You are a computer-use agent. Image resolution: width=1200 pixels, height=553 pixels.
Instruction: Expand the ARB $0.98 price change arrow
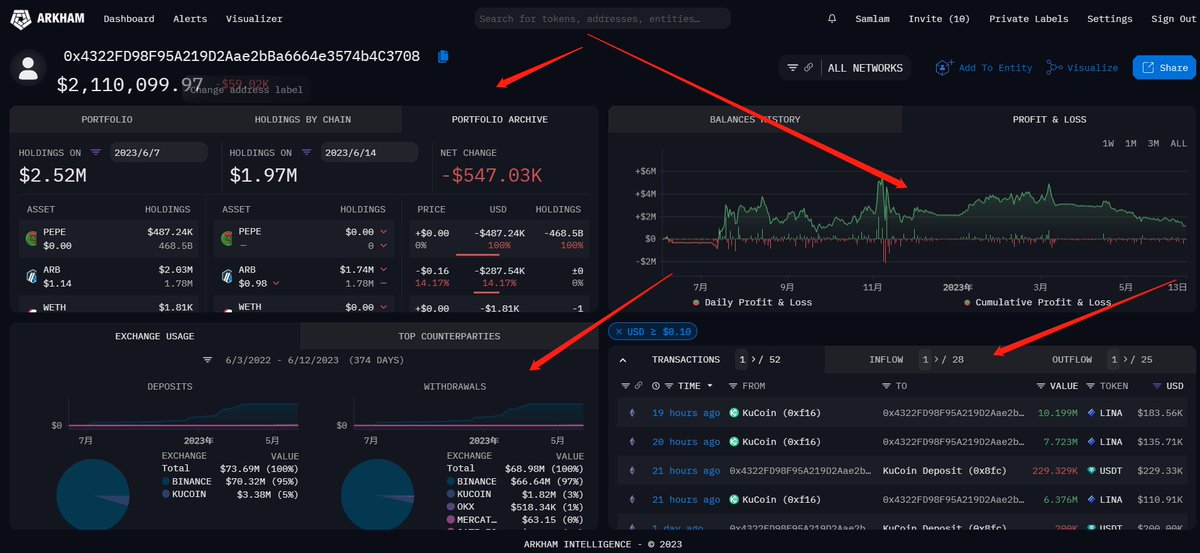pos(275,282)
